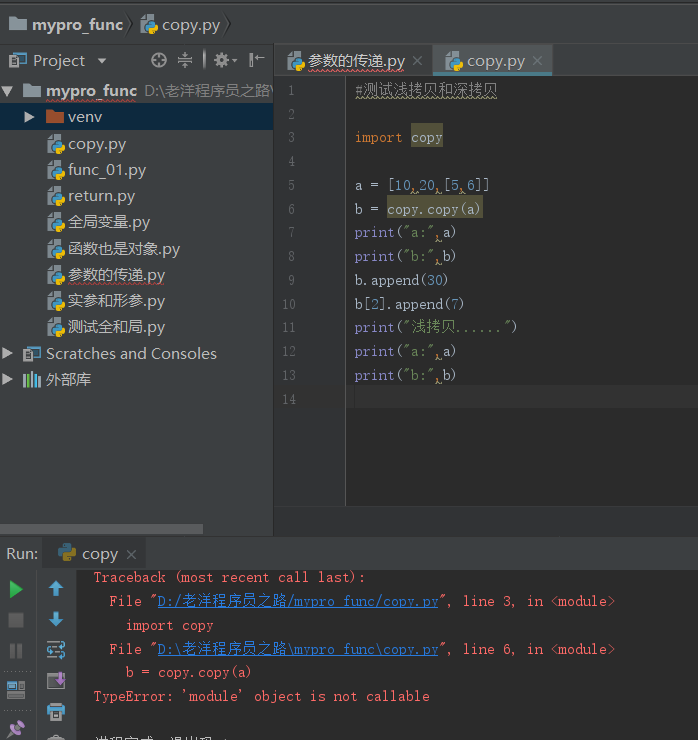Open copy.py in project tree

click(x=97, y=144)
